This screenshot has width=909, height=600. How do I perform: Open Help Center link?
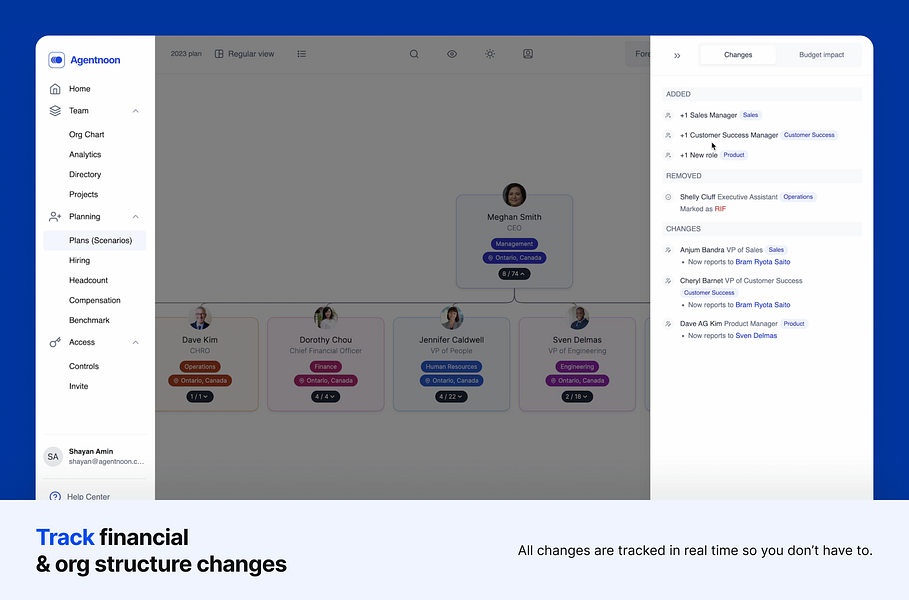(88, 496)
